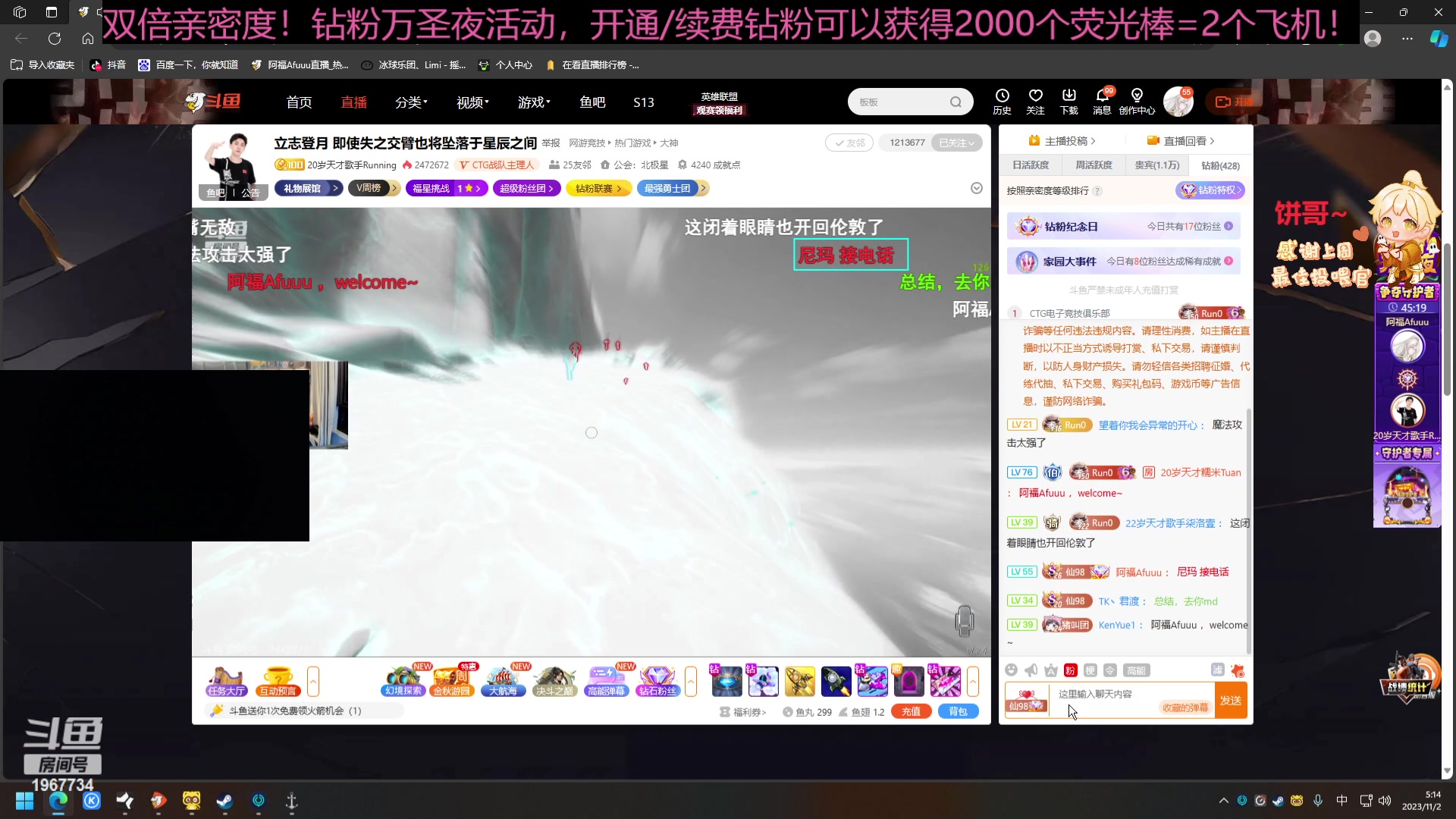Click the 任务大厅 task hall icon
The image size is (1456, 819).
(x=226, y=681)
